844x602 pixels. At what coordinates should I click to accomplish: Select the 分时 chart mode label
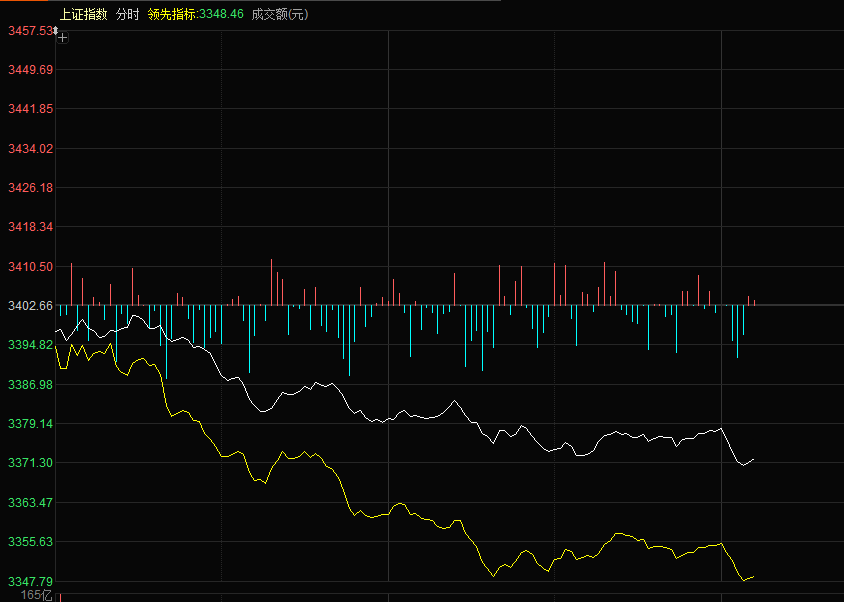click(128, 15)
